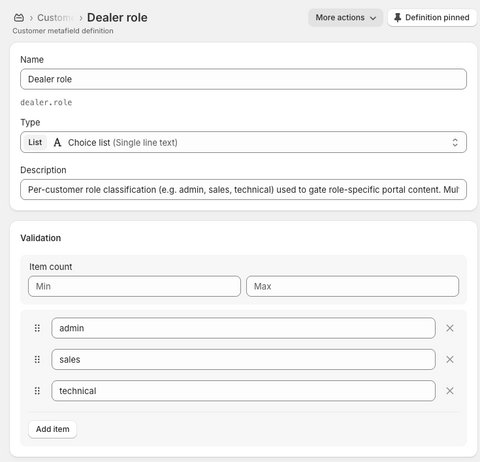Viewport: 480px width, 462px height.
Task: Grab the drag handle beside technical
Action: point(37,391)
